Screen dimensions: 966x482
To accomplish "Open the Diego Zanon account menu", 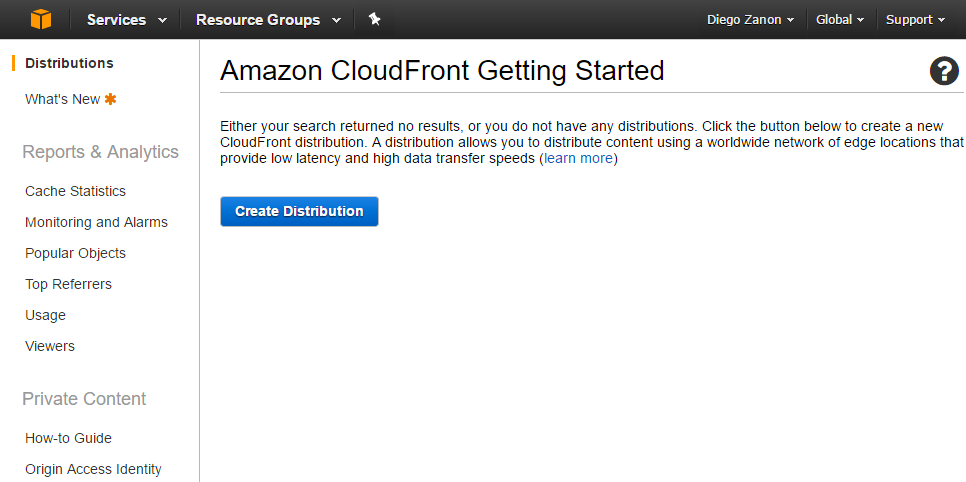I will click(x=750, y=20).
